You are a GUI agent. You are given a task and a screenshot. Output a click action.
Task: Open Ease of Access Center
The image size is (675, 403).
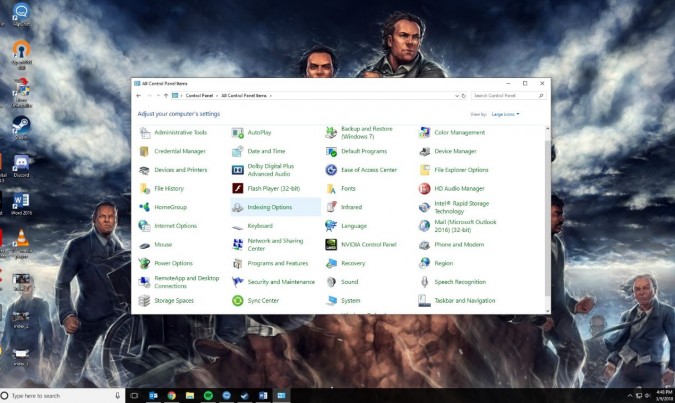pos(368,170)
